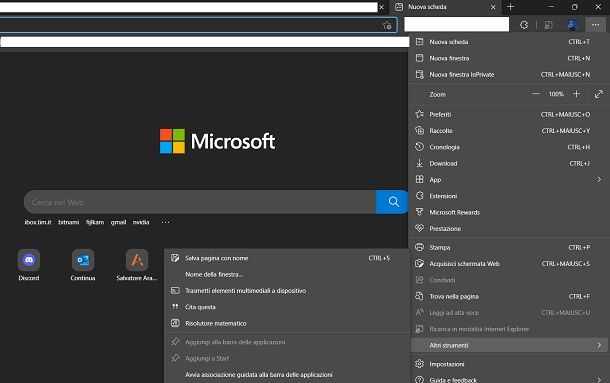Select Cita questa submenu entry
Image resolution: width=610 pixels, height=383 pixels.
[286, 307]
